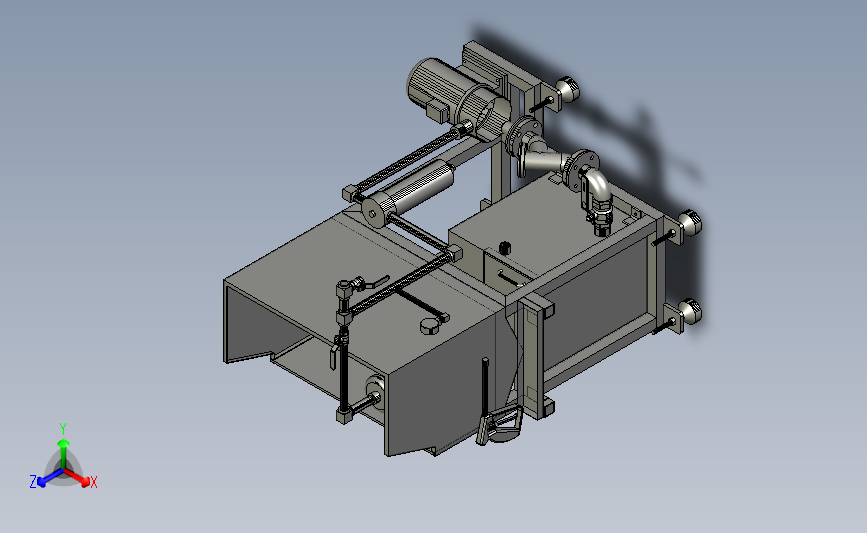The height and width of the screenshot is (533, 867).
Task: Select the pipe elbow fitting on the right box
Action: pyautogui.click(x=597, y=186)
